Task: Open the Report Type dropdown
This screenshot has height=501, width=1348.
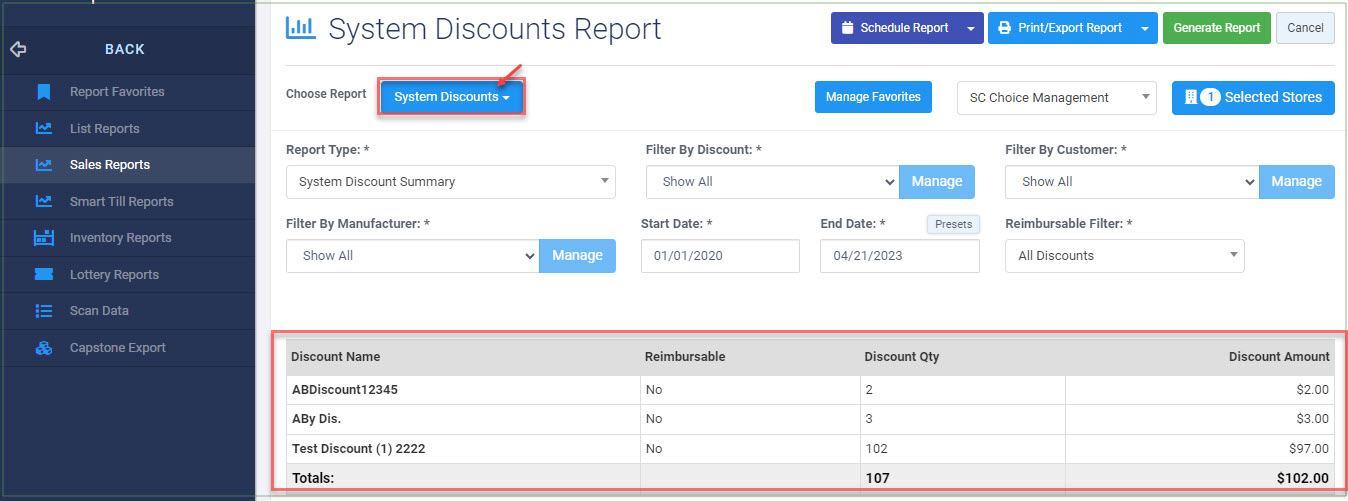Action: (451, 182)
